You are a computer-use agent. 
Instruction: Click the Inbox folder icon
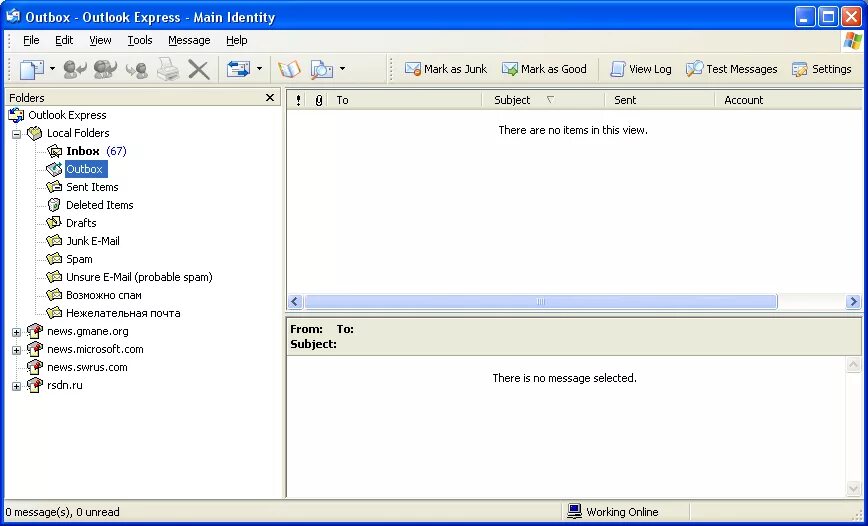(54, 151)
